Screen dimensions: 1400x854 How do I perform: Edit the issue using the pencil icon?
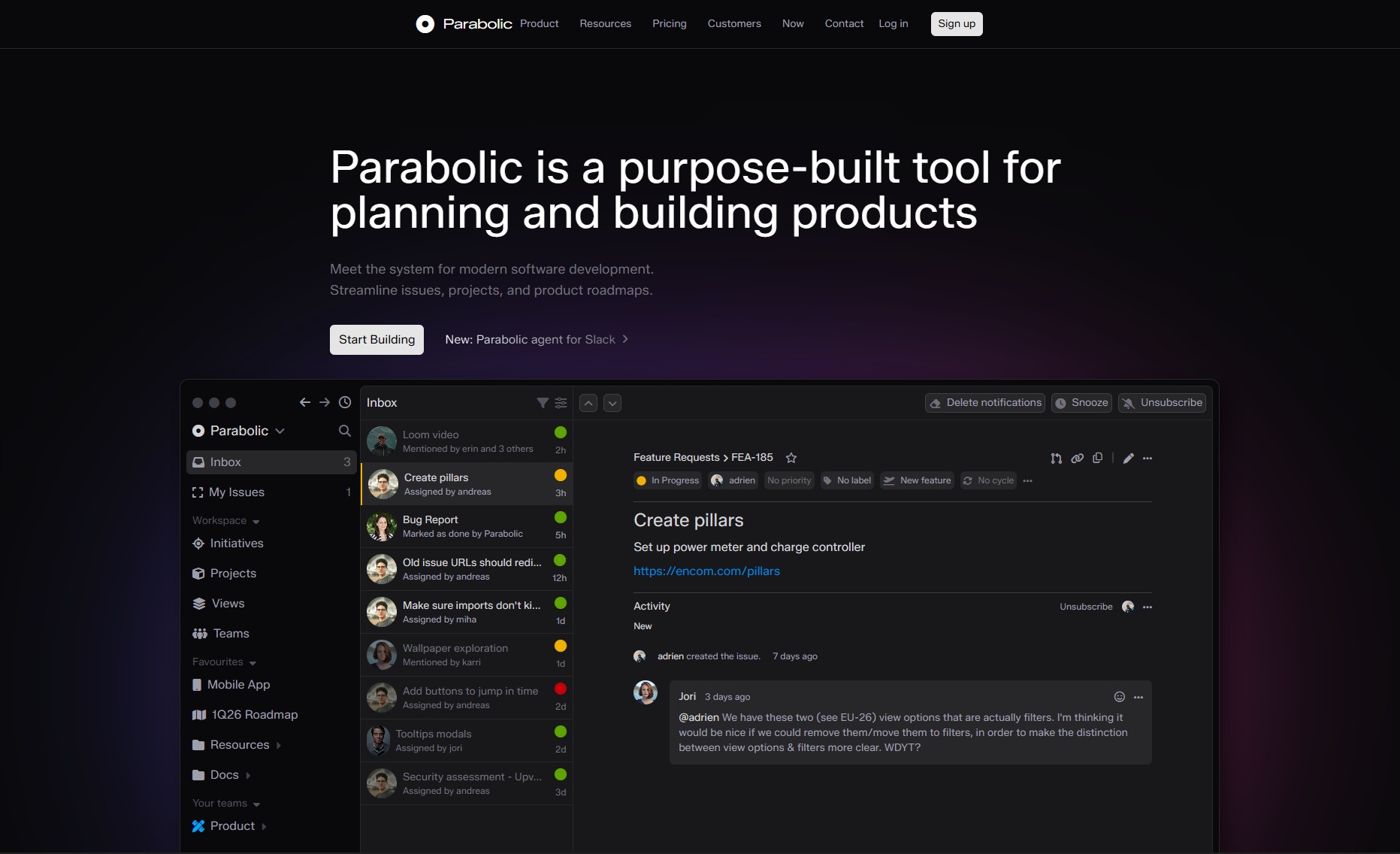(x=1127, y=458)
